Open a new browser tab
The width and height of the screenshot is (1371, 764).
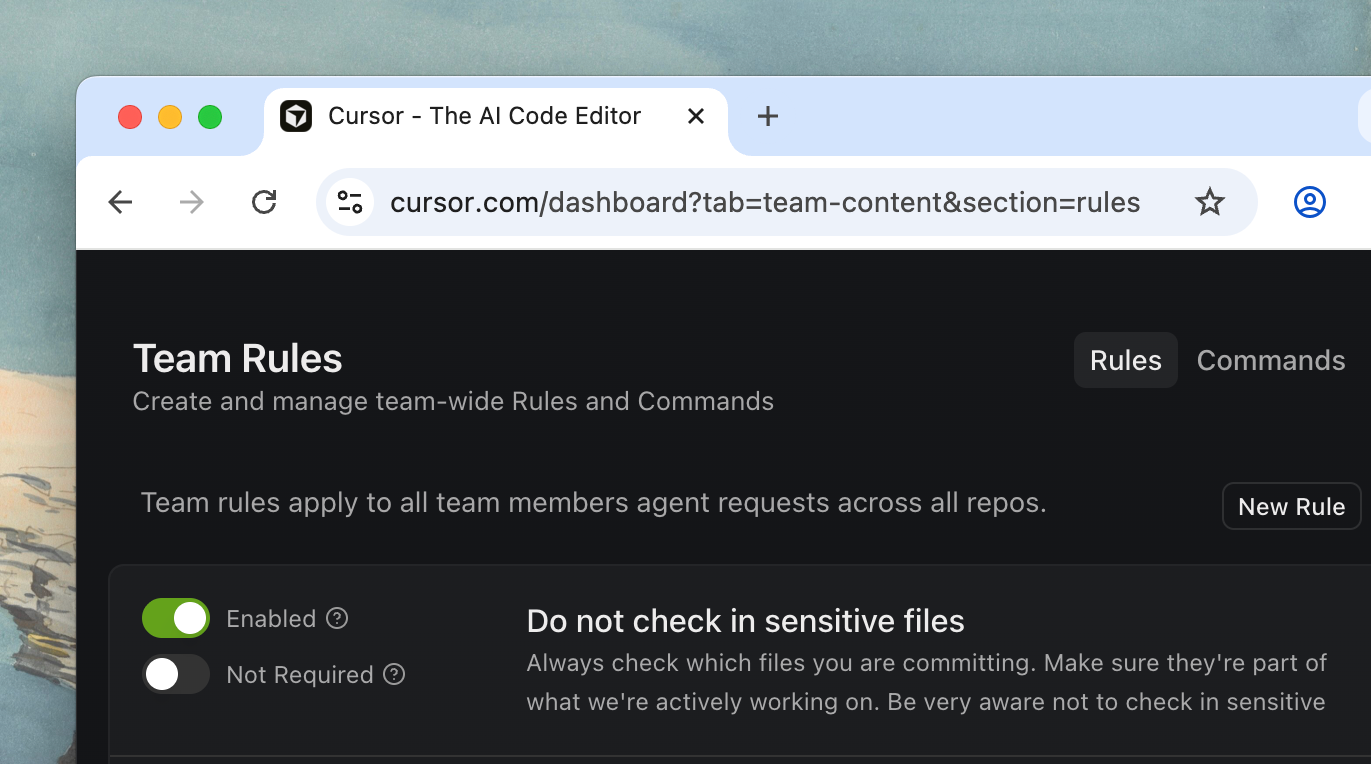coord(768,116)
